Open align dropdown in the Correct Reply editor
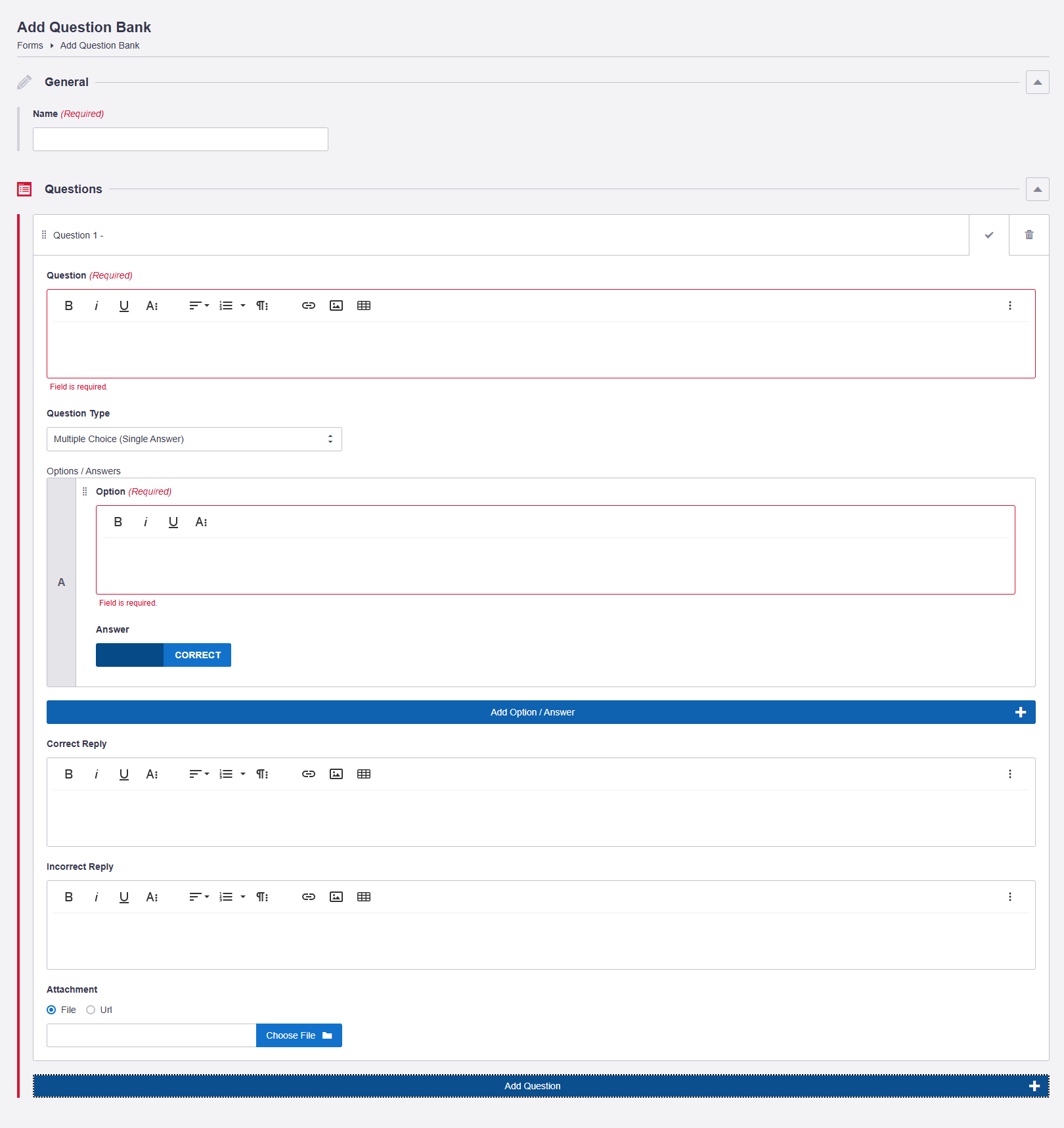1064x1128 pixels. click(199, 774)
